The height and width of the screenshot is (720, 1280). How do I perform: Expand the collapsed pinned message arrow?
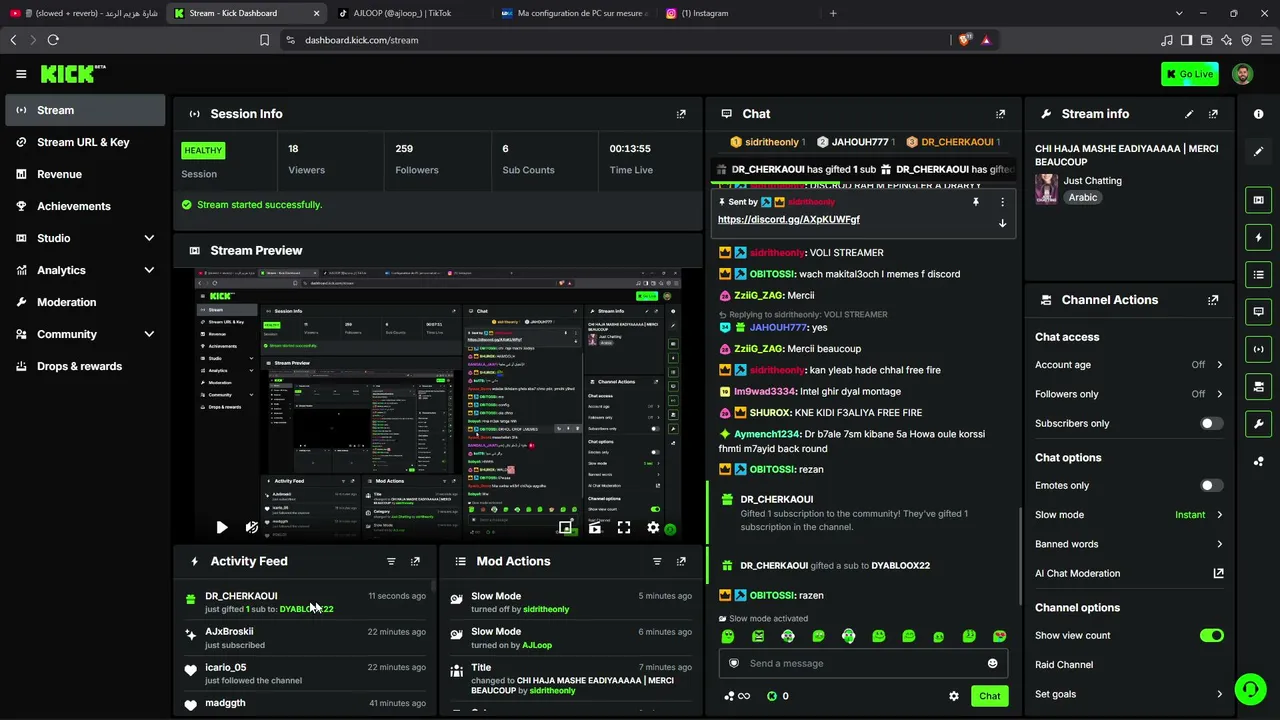(x=1002, y=223)
